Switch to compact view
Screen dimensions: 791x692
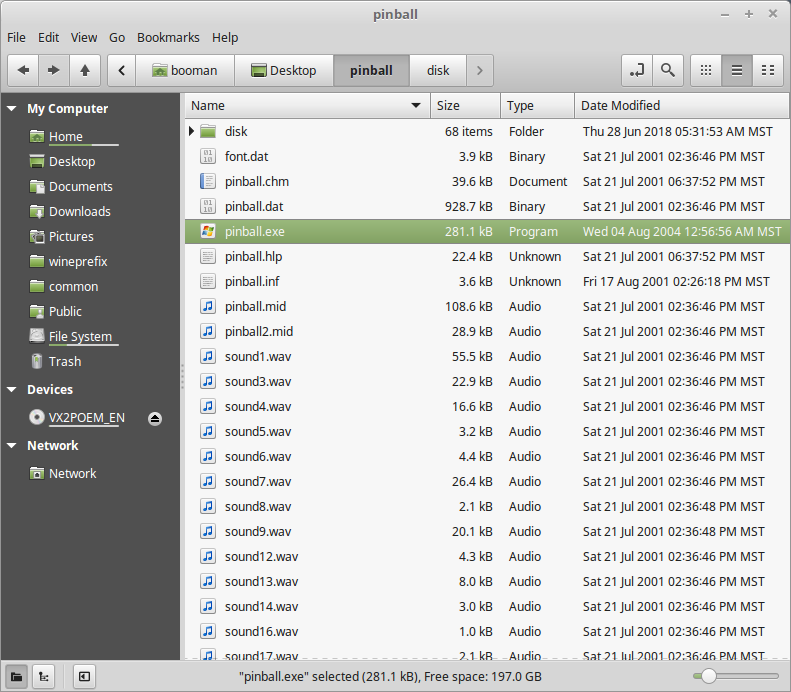[x=768, y=70]
